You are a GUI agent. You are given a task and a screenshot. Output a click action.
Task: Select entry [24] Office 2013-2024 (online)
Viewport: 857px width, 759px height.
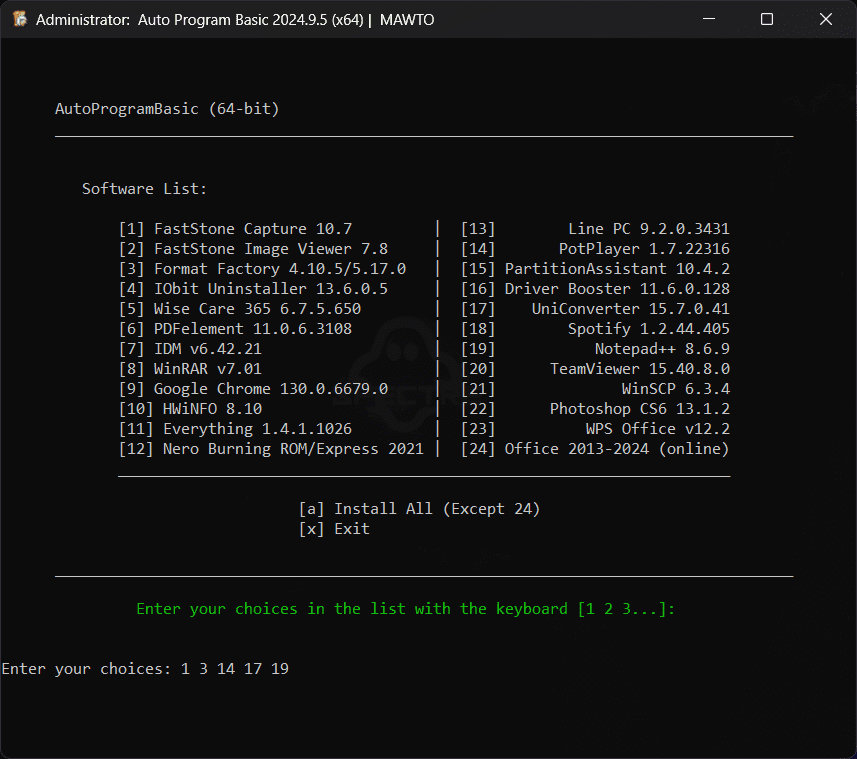595,449
